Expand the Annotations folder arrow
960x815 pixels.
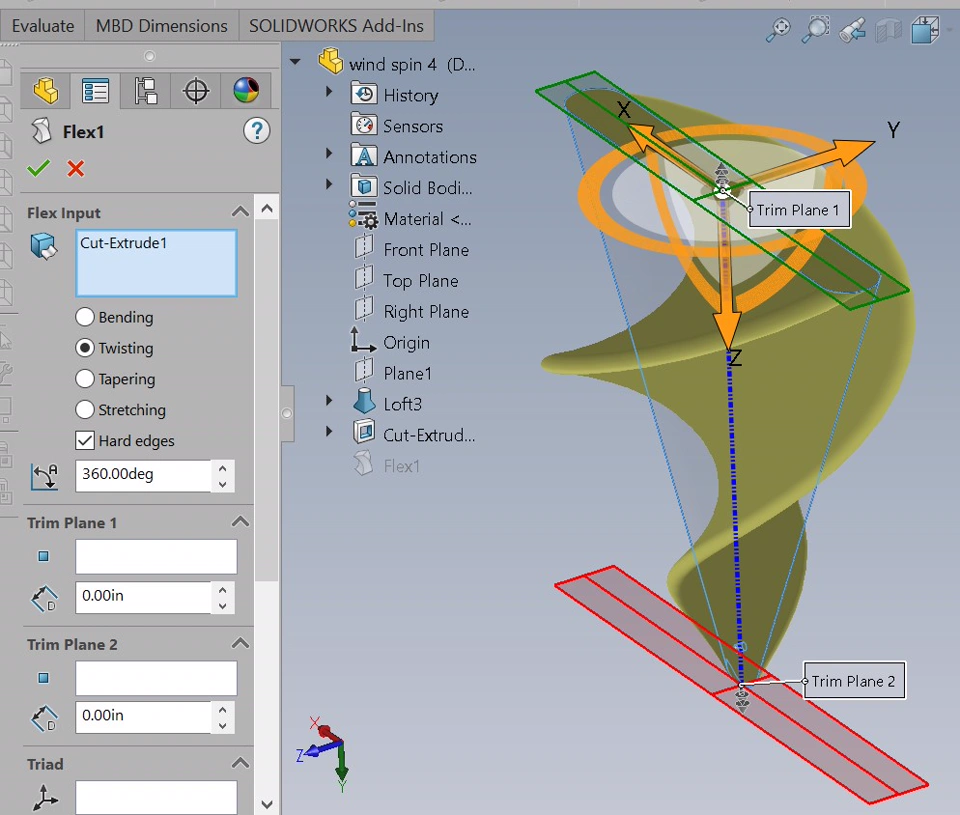pos(329,153)
